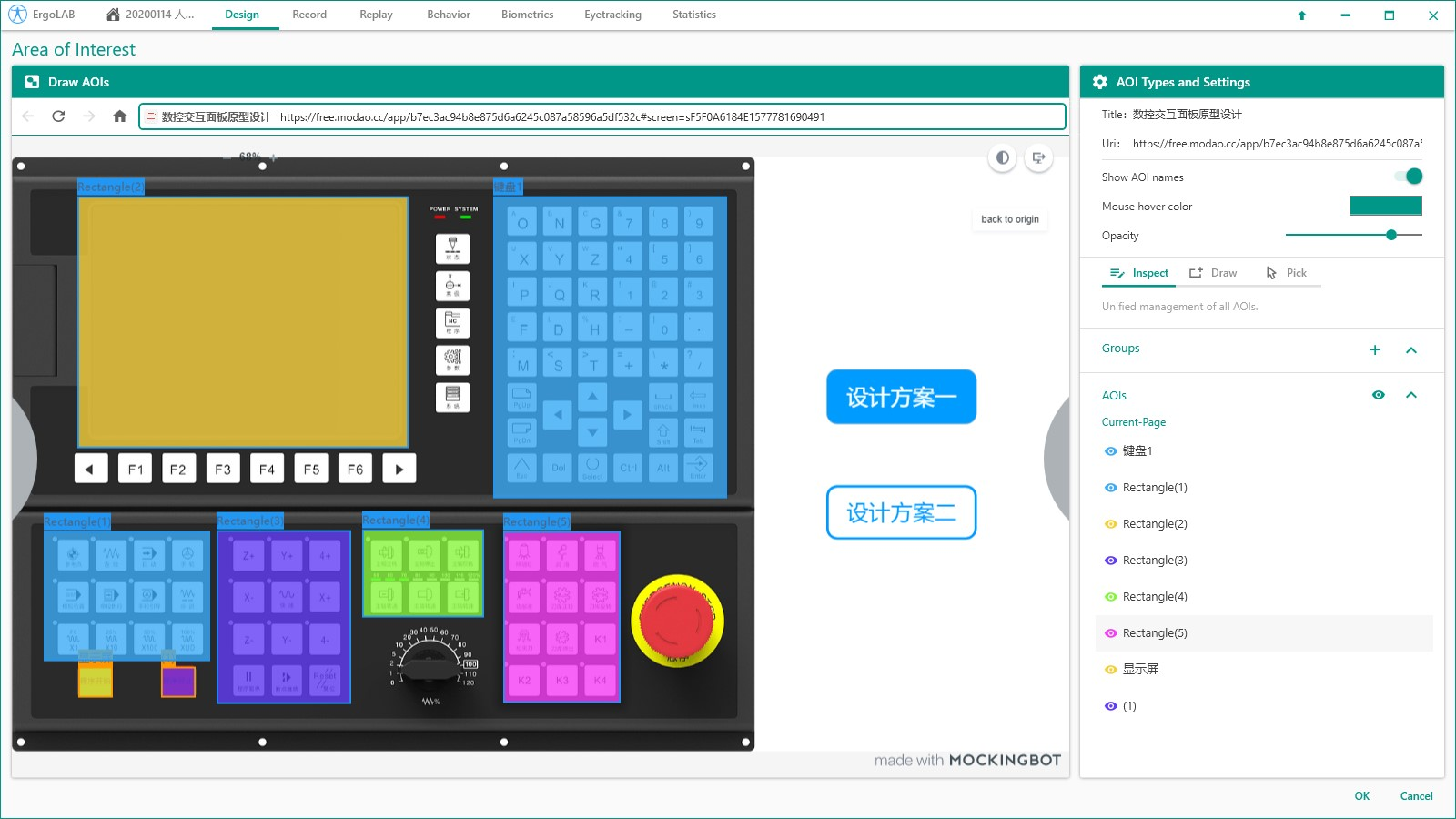
Task: Click the browser back arrow
Action: click(x=28, y=116)
